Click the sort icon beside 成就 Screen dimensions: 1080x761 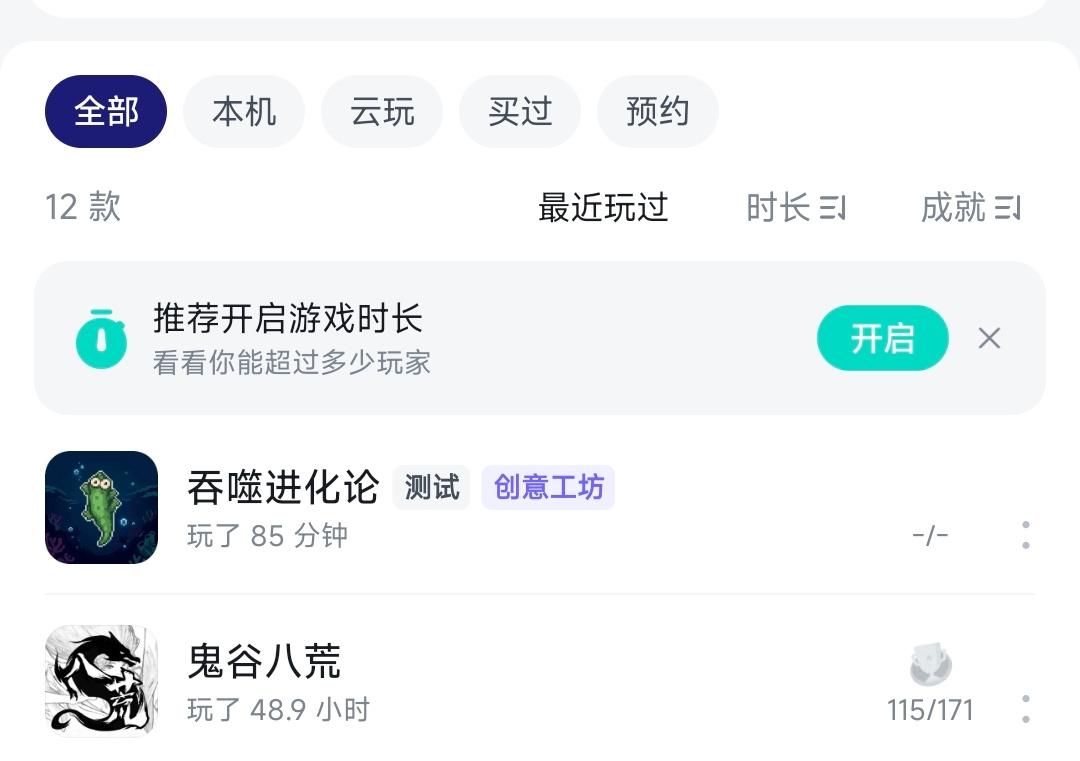pyautogui.click(x=1008, y=208)
